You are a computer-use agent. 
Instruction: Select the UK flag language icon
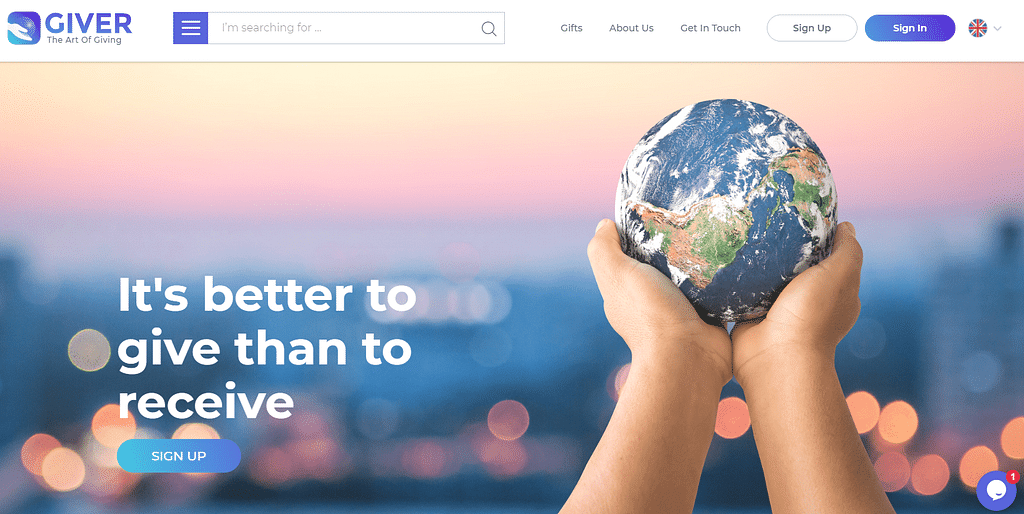pos(978,28)
